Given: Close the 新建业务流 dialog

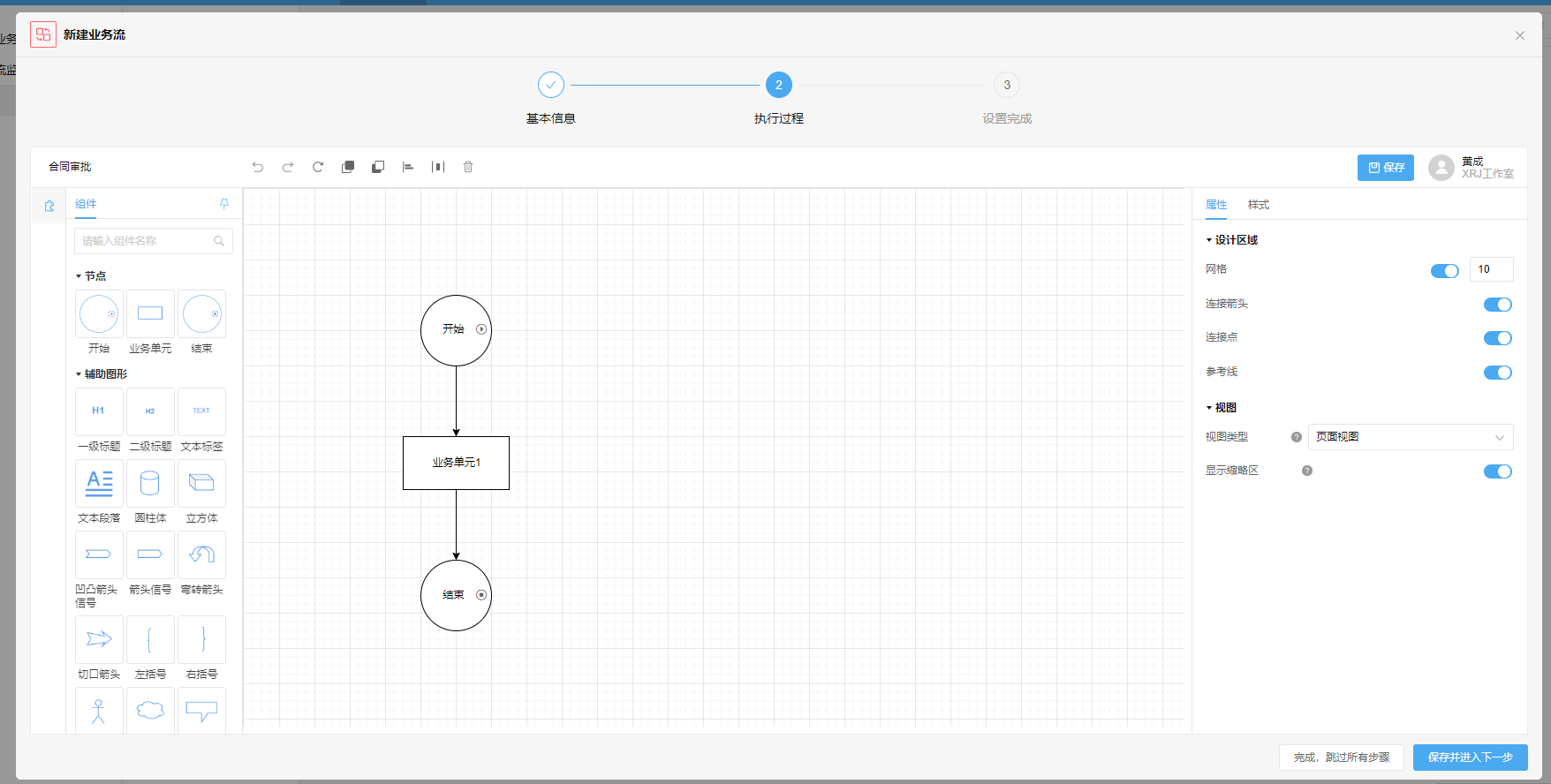Looking at the screenshot, I should click(1520, 35).
